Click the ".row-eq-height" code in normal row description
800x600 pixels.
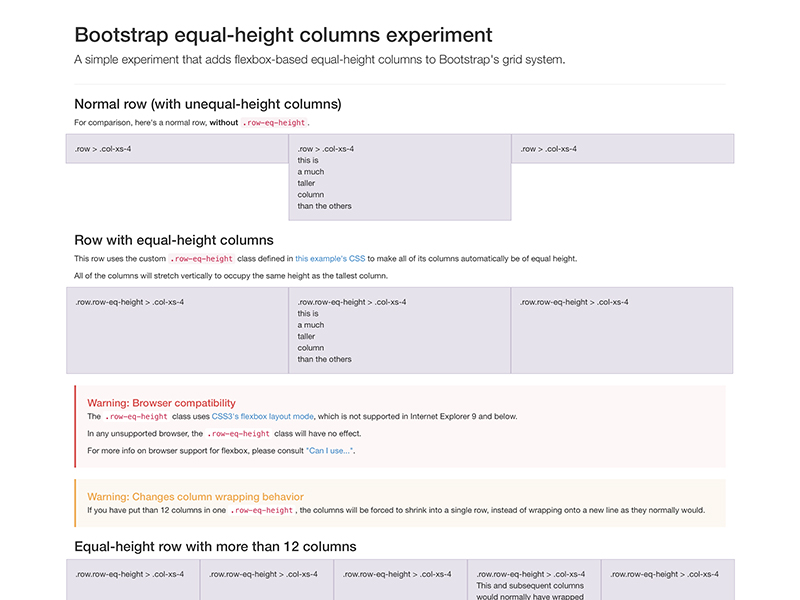tap(275, 123)
